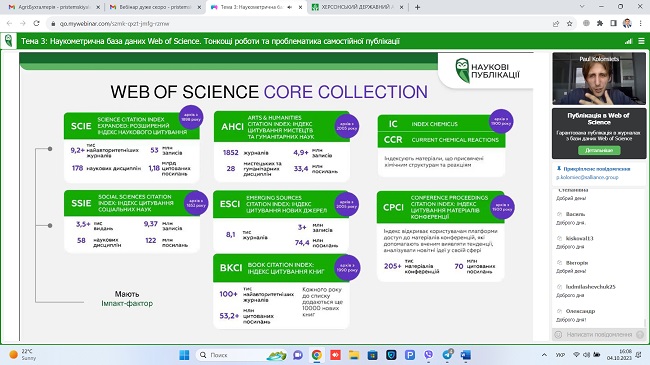Bookmark this page with the star icon

coord(570,24)
